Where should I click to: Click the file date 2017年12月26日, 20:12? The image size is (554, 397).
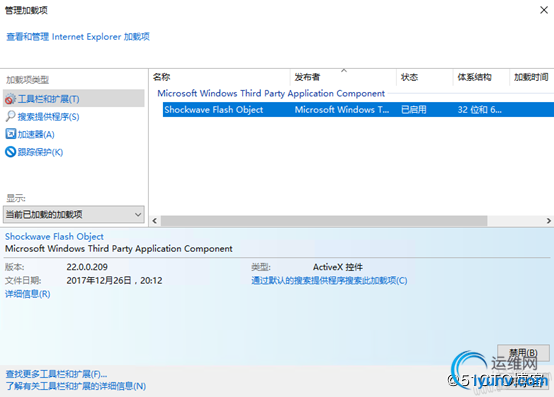114,281
